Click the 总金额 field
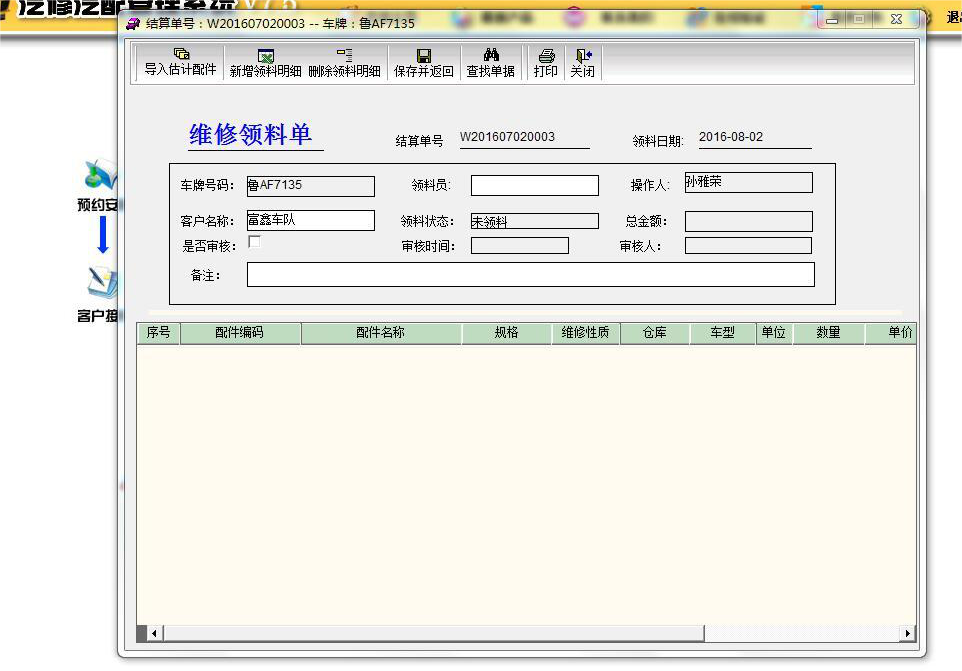The height and width of the screenshot is (671, 962). tap(748, 221)
